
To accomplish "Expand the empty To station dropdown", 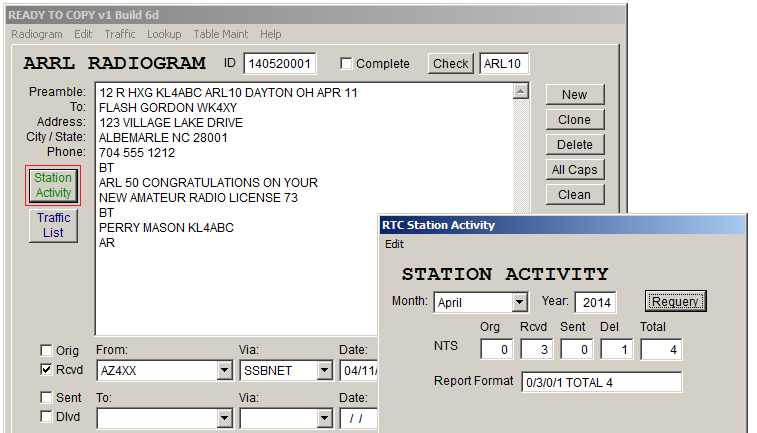I will pos(224,419).
